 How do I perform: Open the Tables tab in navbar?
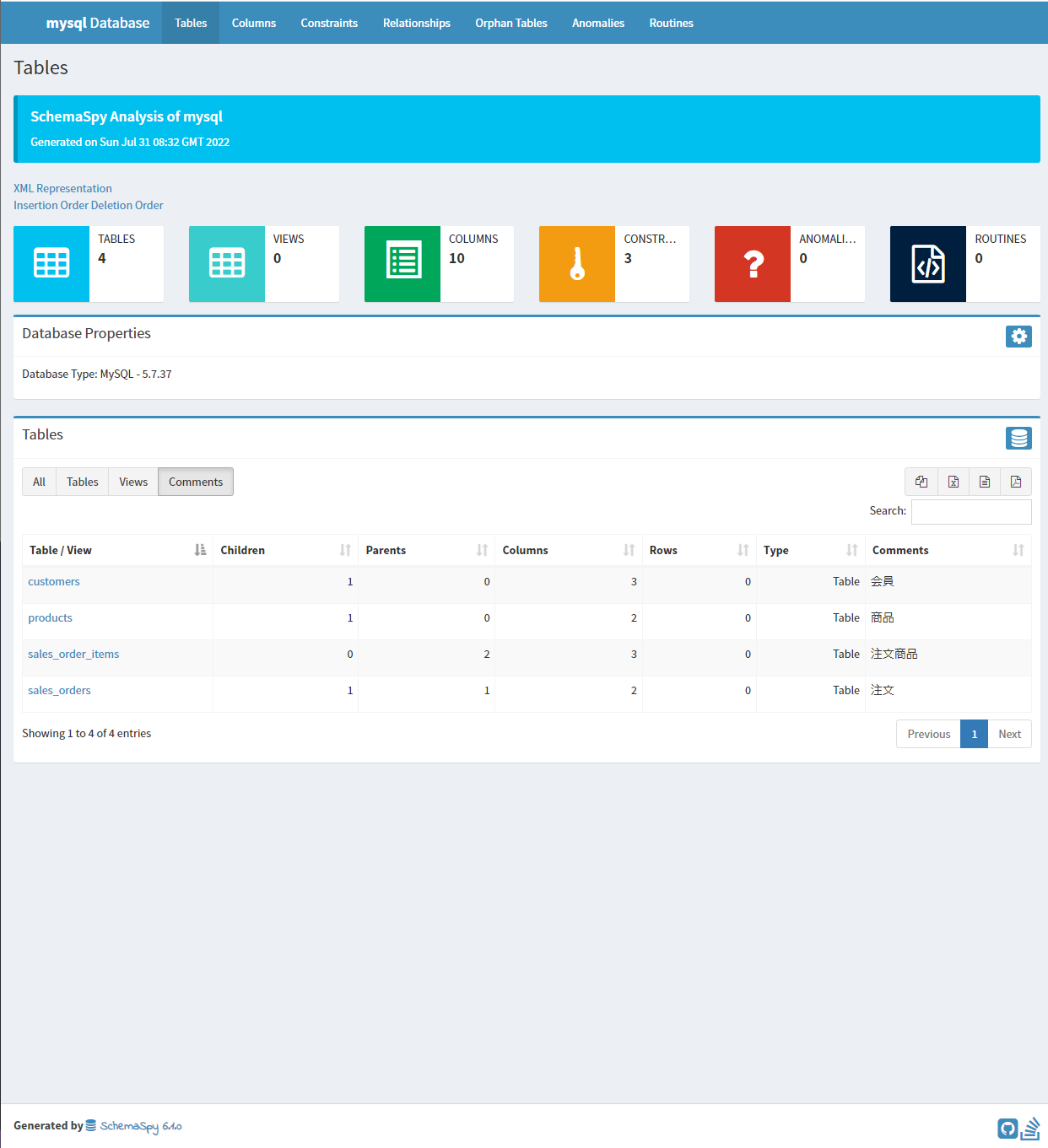191,23
